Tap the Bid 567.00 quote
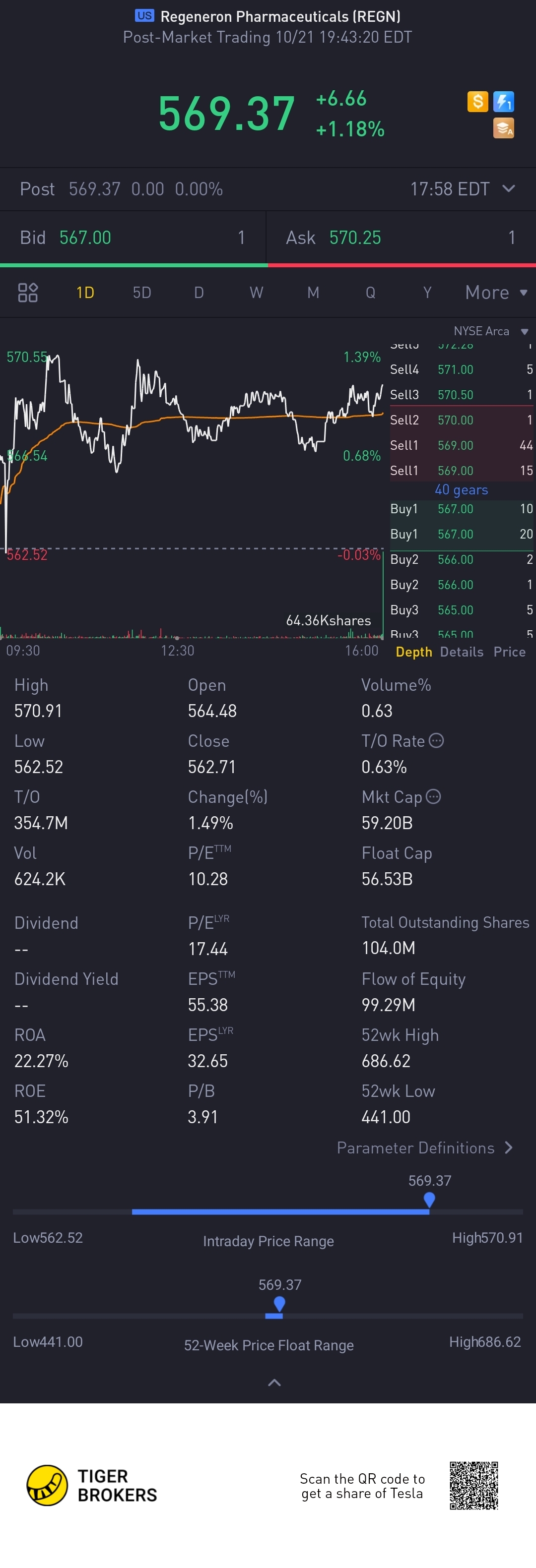536x1568 pixels. coord(133,238)
